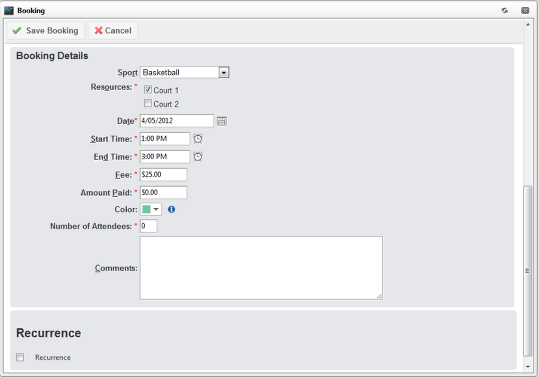The image size is (540, 378).
Task: Check the Court 2 checkbox
Action: (x=148, y=103)
